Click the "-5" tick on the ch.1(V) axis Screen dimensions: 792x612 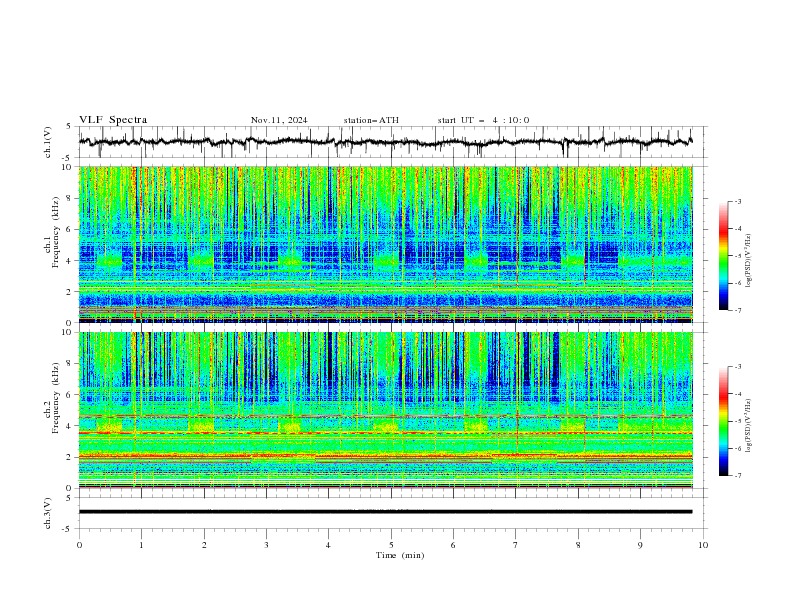tap(68, 158)
